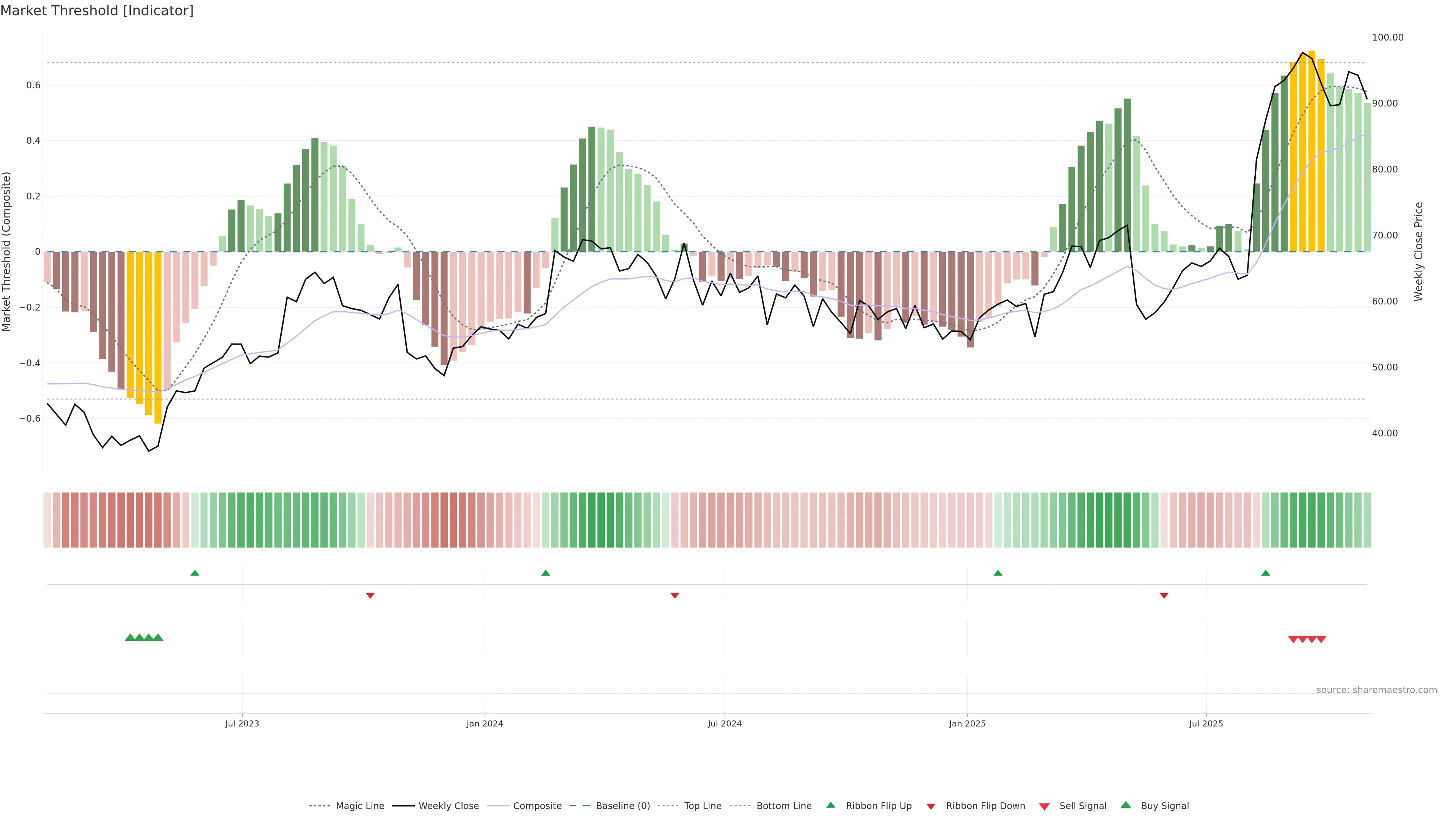The width and height of the screenshot is (1456, 819).
Task: Click the Ribbon Flip Down legend triangle icon
Action: pos(931,806)
